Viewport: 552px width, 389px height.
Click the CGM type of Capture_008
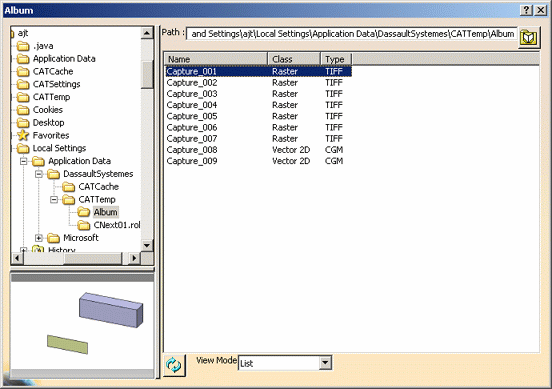(334, 150)
